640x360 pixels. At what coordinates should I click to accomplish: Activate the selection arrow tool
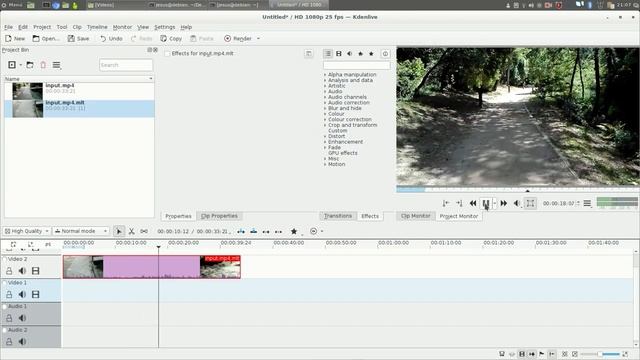point(119,231)
